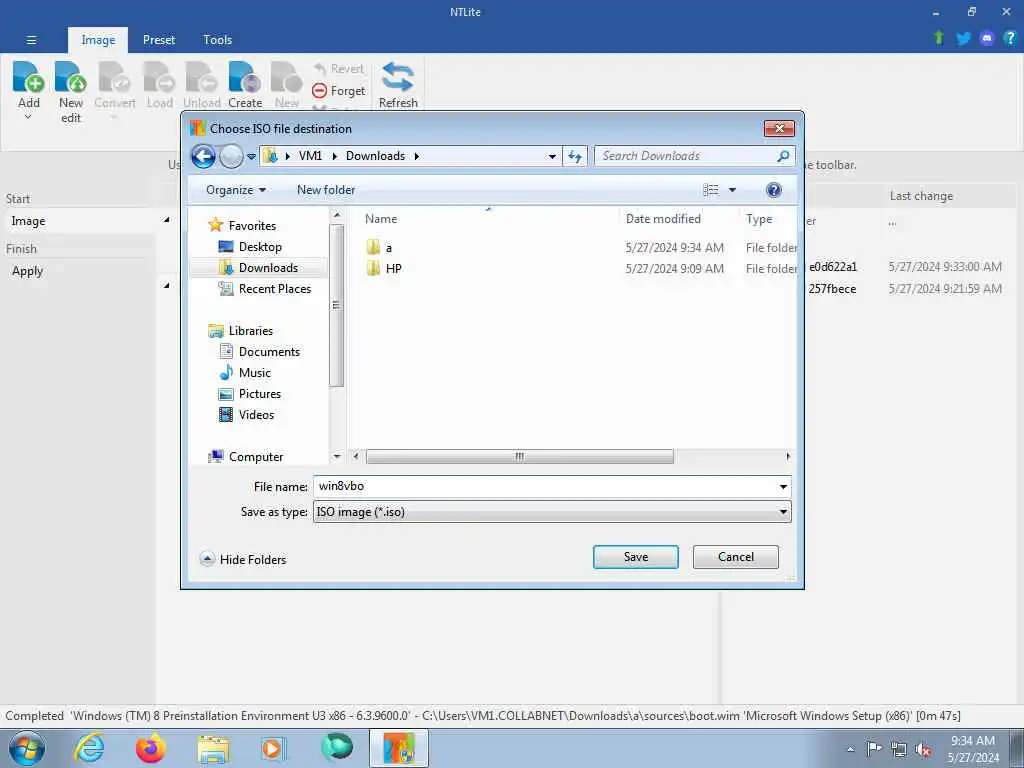
Task: Select Music library in navigation pane
Action: pyautogui.click(x=245, y=373)
